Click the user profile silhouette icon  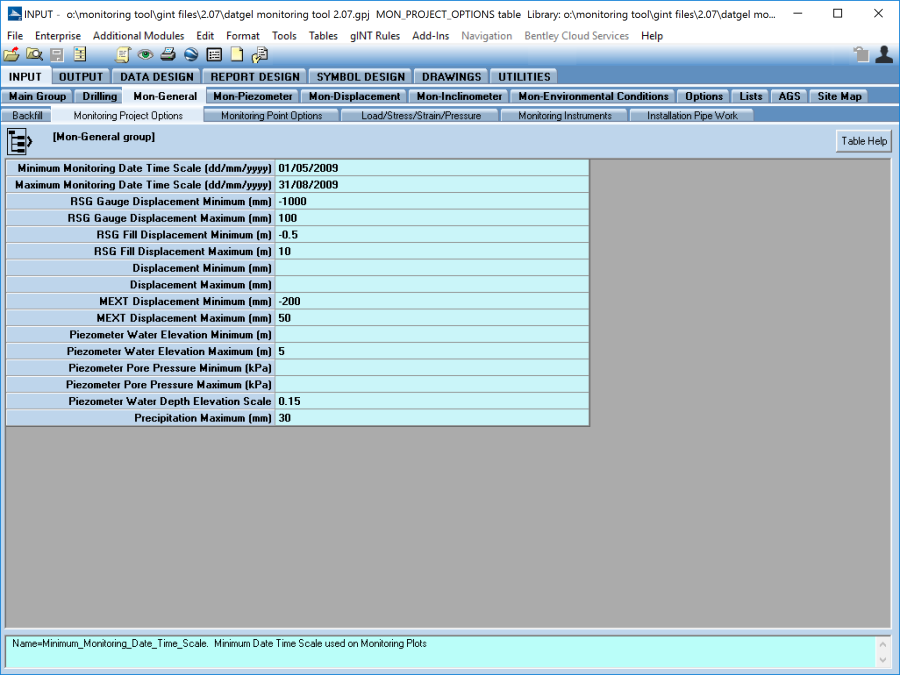click(883, 55)
